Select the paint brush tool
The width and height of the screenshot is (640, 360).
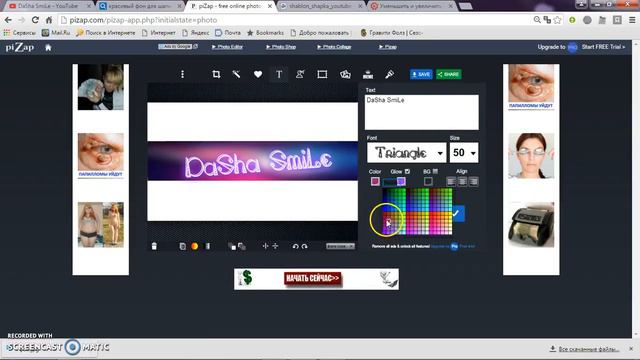[389, 74]
